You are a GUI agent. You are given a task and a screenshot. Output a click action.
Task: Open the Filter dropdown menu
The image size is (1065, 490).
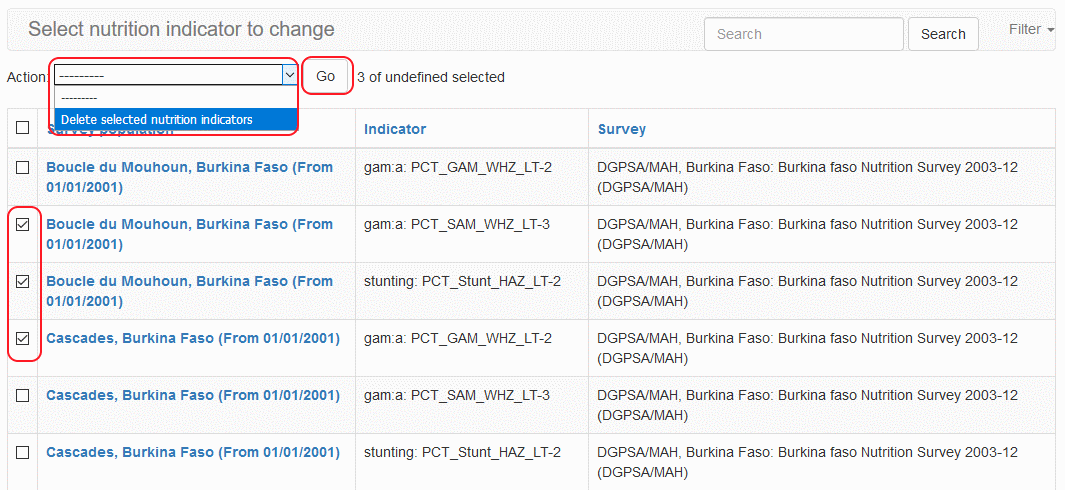point(1031,30)
